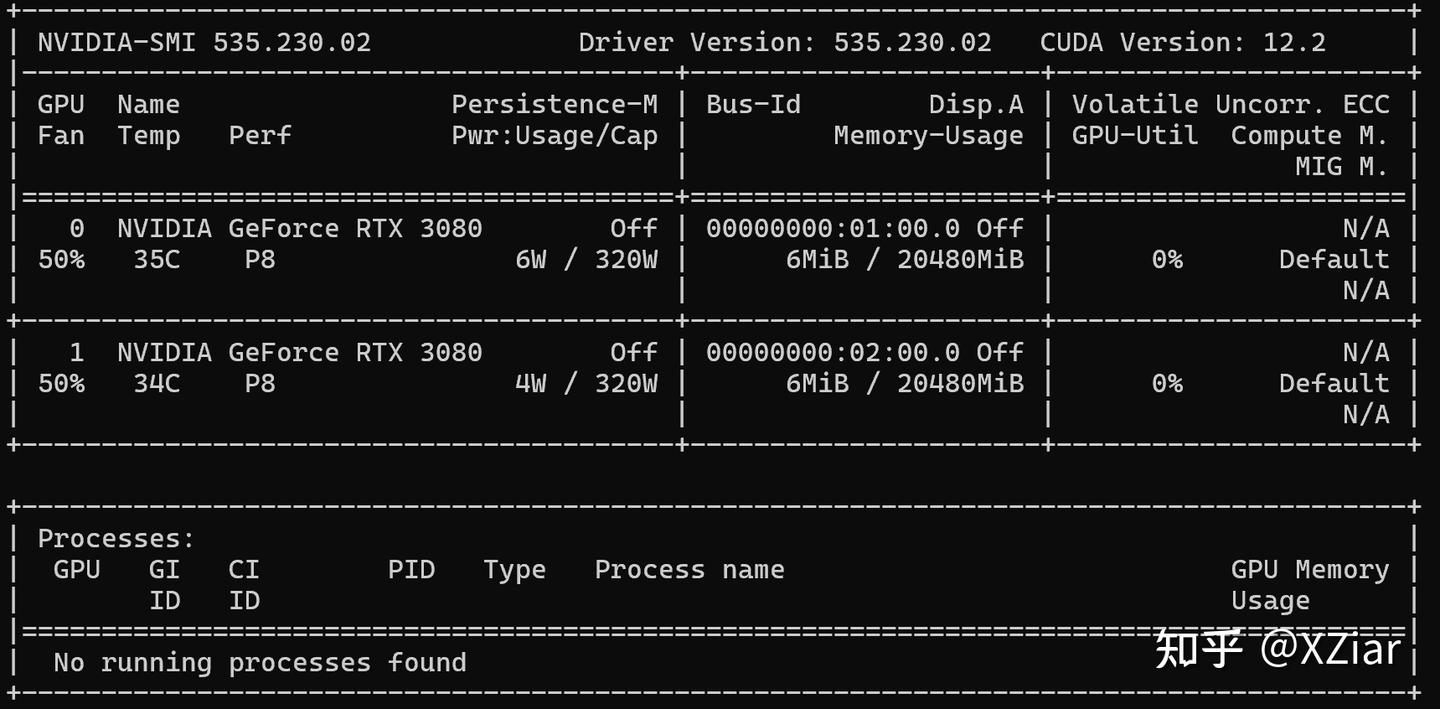Click the "35C" temperature value
Viewport: 1440px width, 709px height.
(157, 259)
